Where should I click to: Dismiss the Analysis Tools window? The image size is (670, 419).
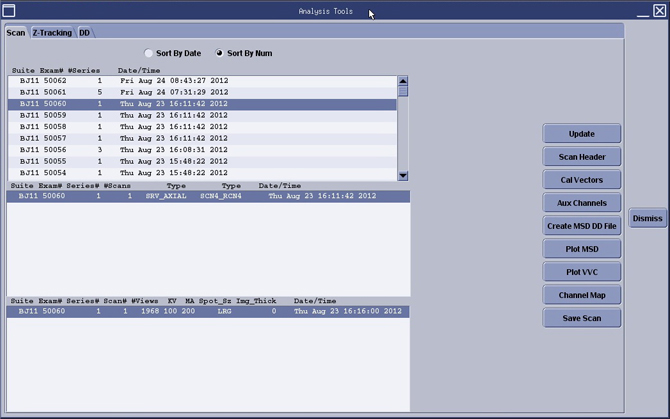click(647, 219)
